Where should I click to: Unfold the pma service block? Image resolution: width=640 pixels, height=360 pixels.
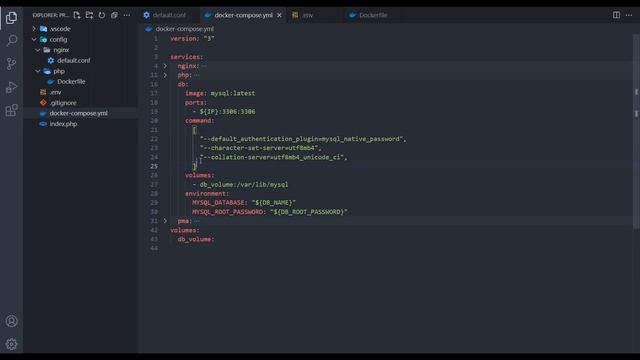click(x=165, y=221)
